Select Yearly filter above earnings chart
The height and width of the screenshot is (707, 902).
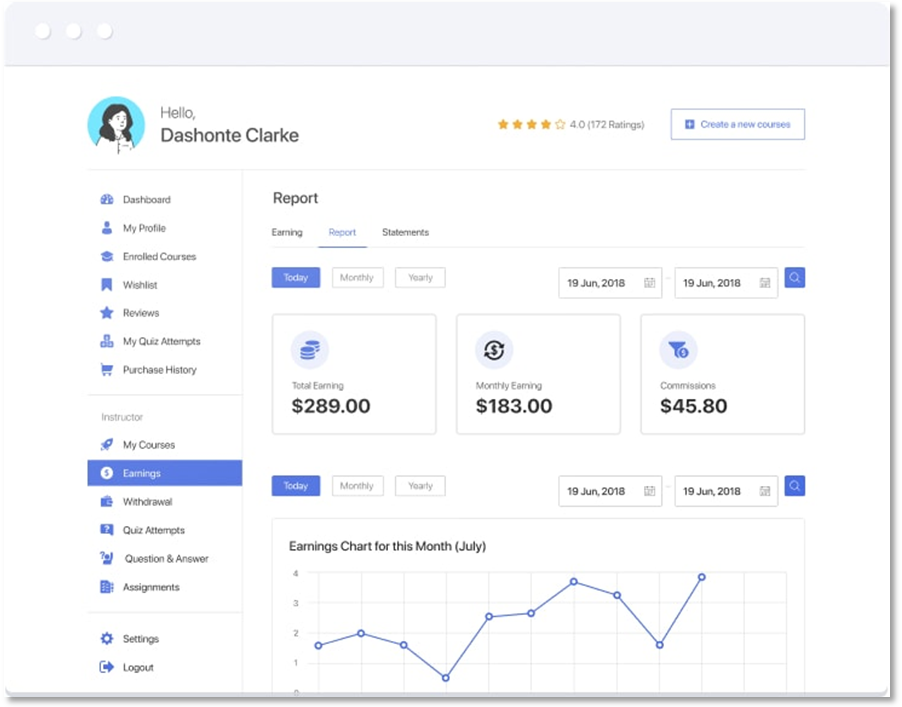pyautogui.click(x=420, y=486)
